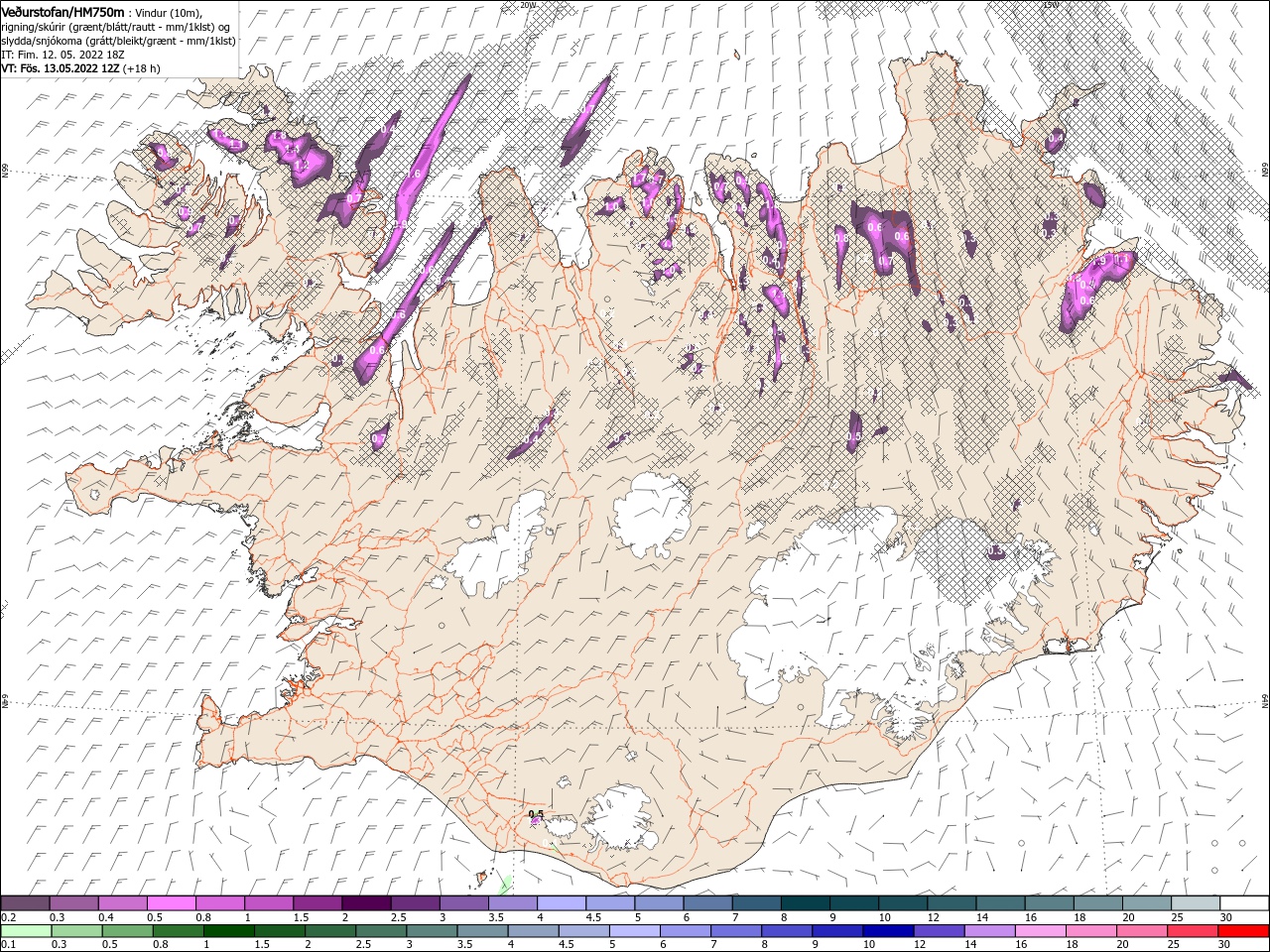Click the 20 label on the lower scale
The image size is (1270, 952).
click(x=1121, y=945)
